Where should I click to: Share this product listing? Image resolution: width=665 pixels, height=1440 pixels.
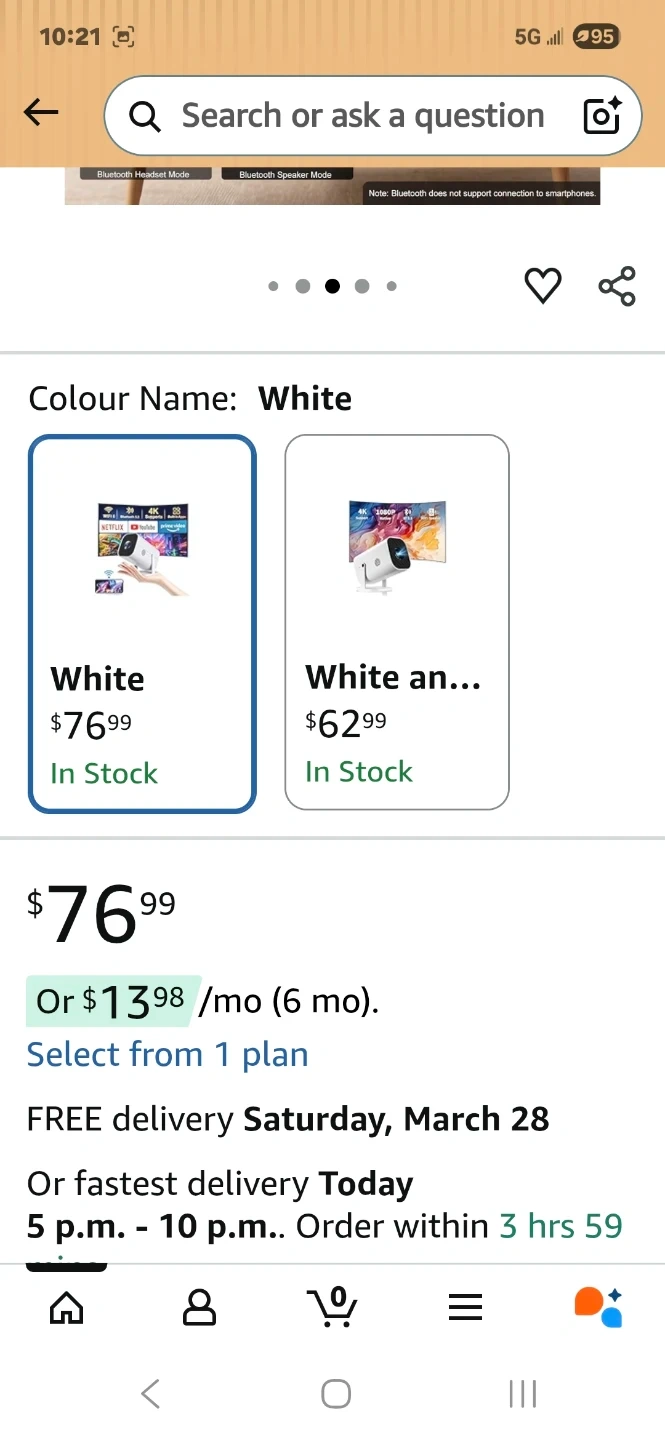click(x=617, y=286)
